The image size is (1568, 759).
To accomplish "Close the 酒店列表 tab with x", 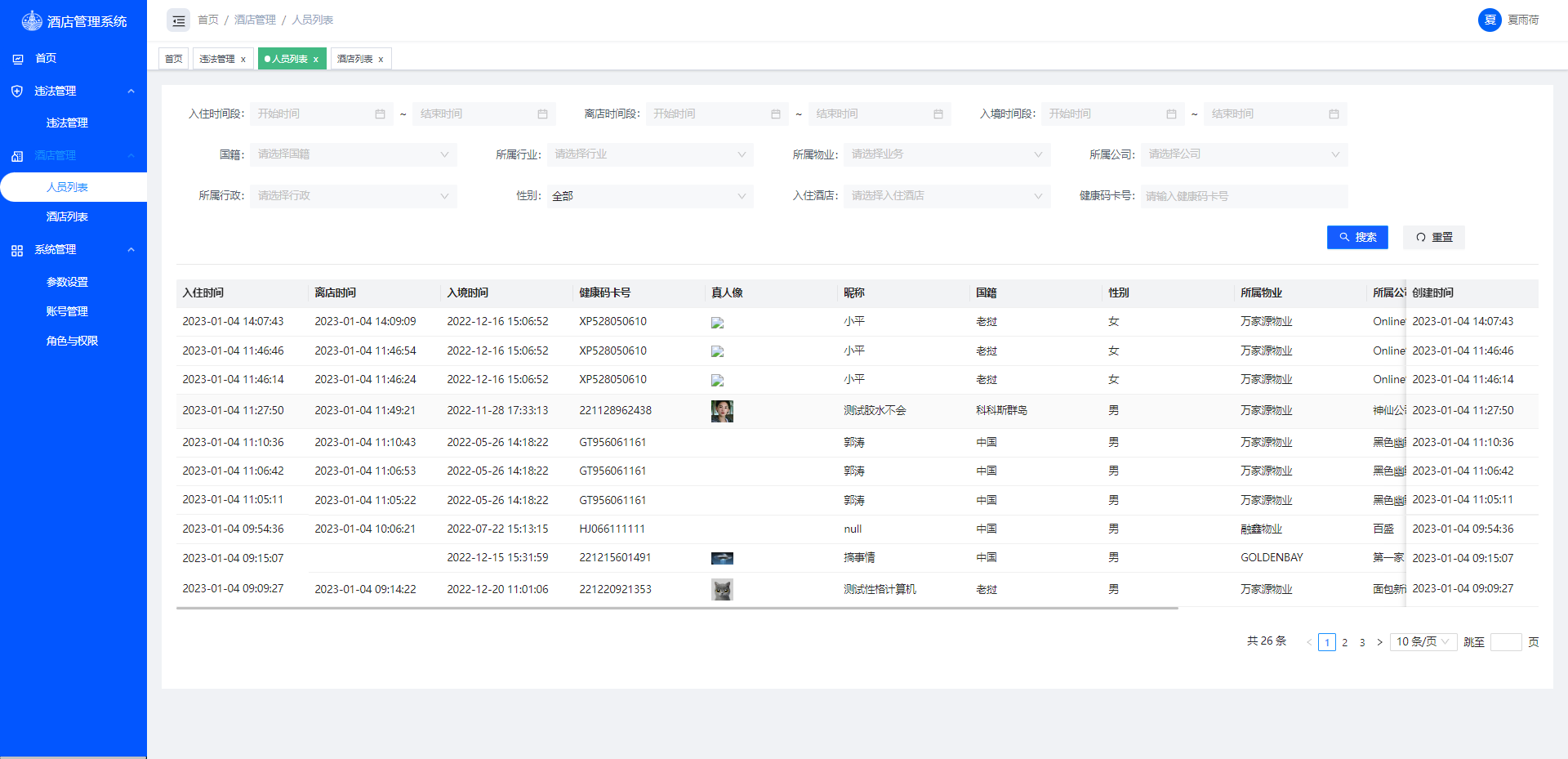I will coord(381,60).
